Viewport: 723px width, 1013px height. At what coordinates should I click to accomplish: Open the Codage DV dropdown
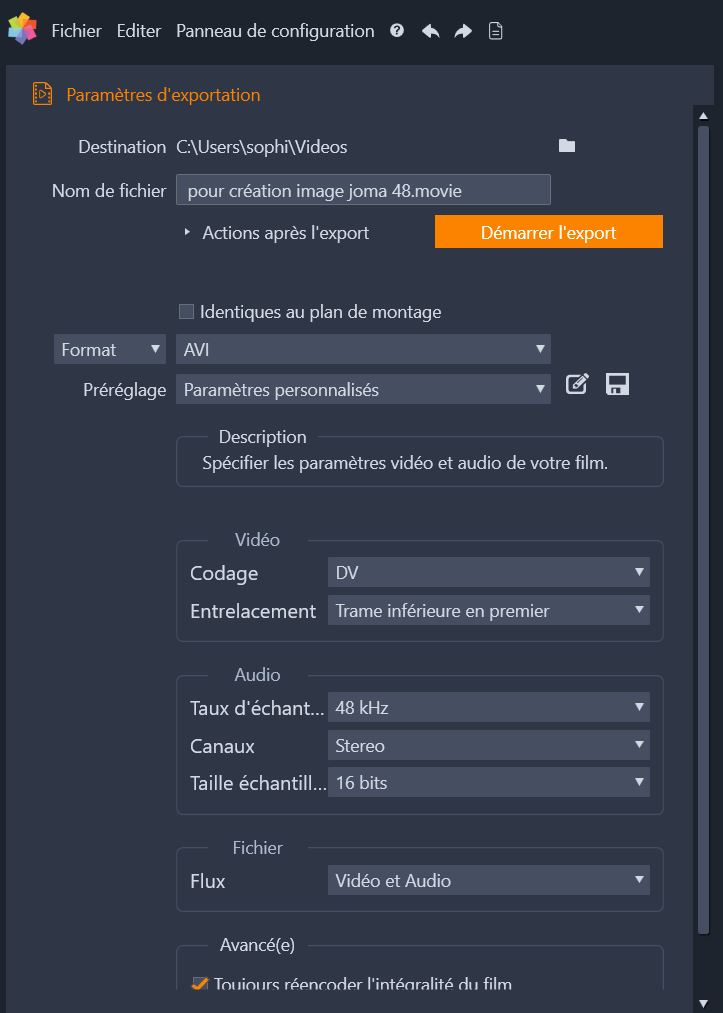point(488,573)
